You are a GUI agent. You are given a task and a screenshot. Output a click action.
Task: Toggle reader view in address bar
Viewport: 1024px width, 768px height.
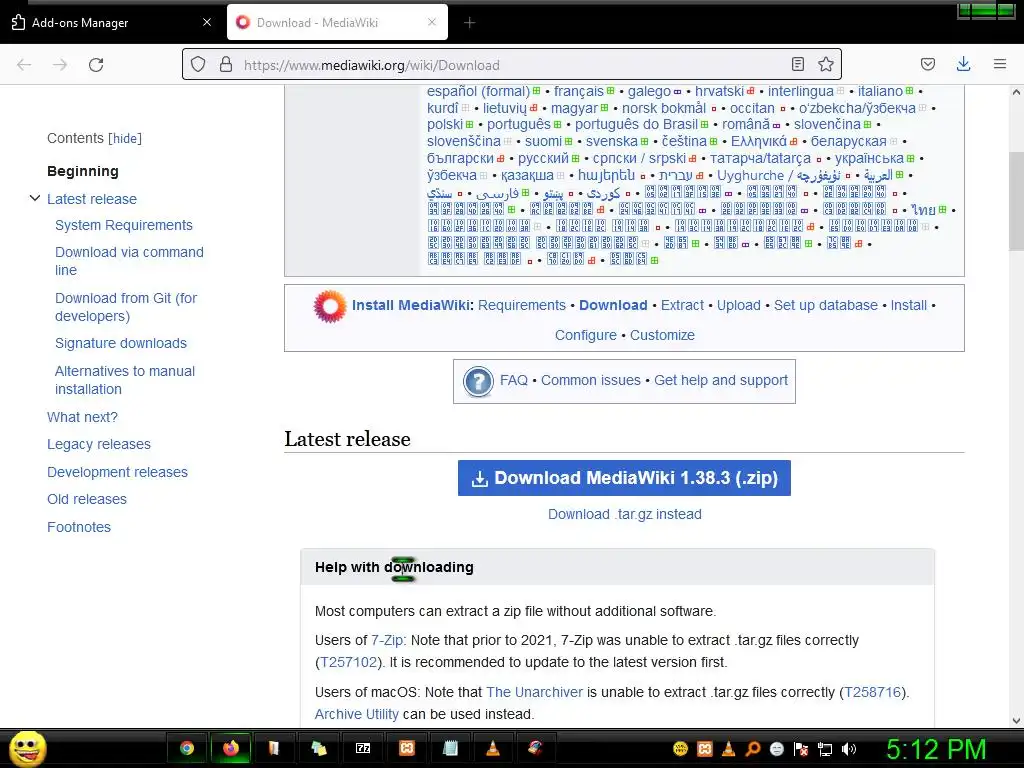(x=797, y=64)
